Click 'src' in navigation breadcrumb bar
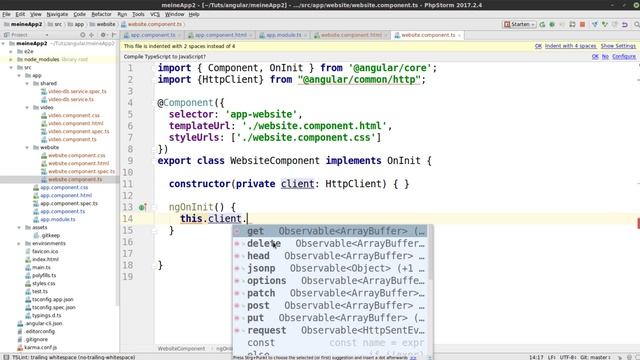The width and height of the screenshot is (640, 360). coord(58,24)
